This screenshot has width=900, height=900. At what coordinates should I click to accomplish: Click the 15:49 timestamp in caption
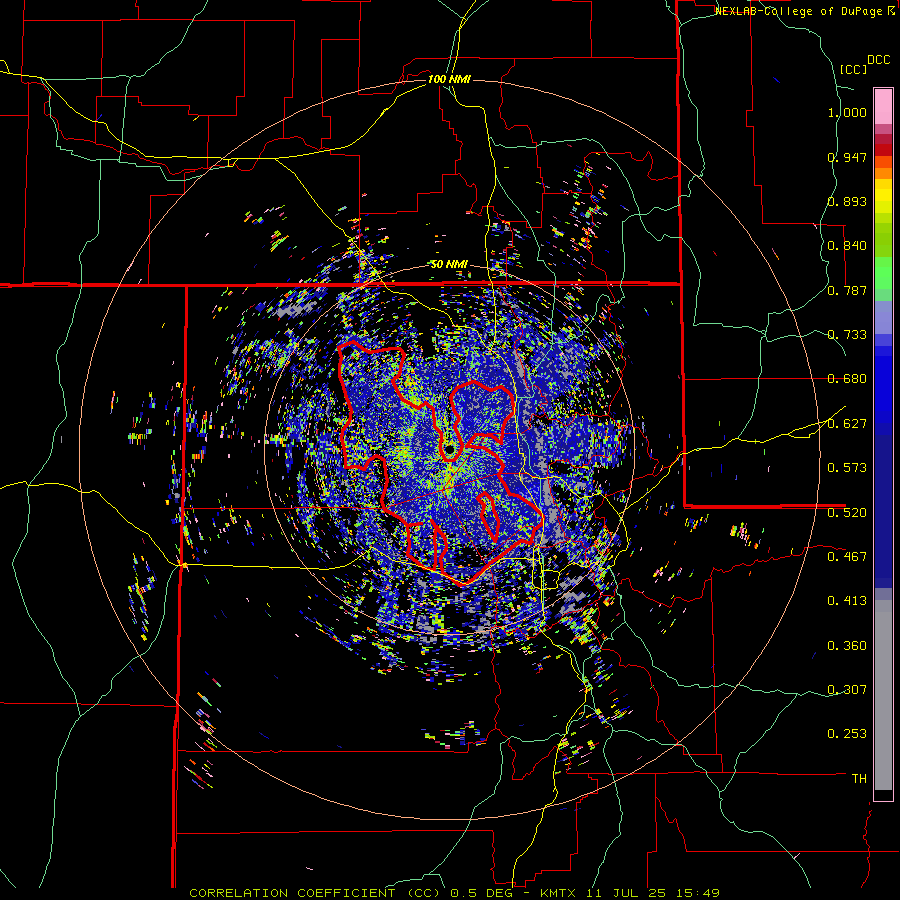coord(696,893)
